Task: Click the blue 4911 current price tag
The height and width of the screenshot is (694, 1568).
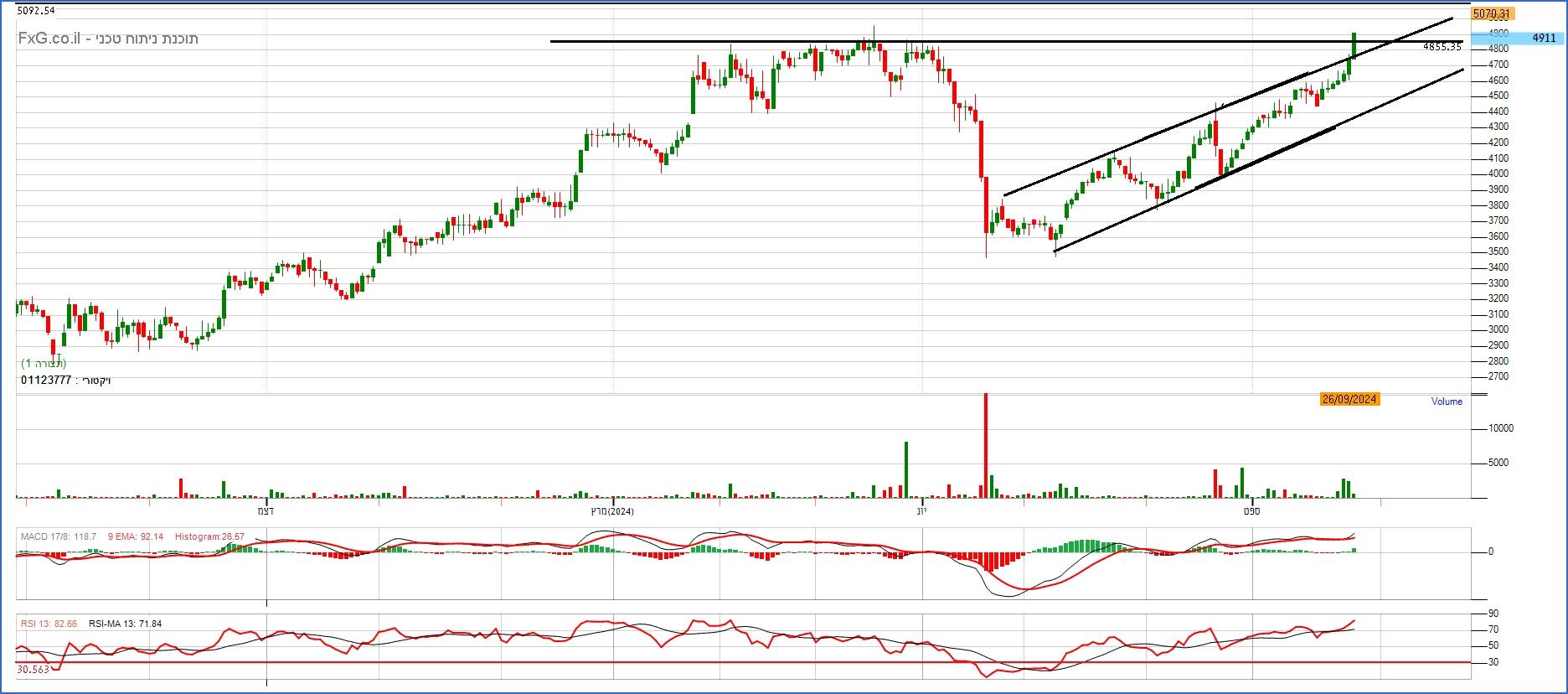Action: [1543, 39]
